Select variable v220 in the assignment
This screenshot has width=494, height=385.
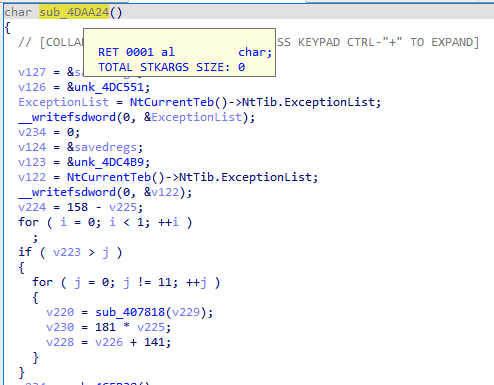[60, 312]
